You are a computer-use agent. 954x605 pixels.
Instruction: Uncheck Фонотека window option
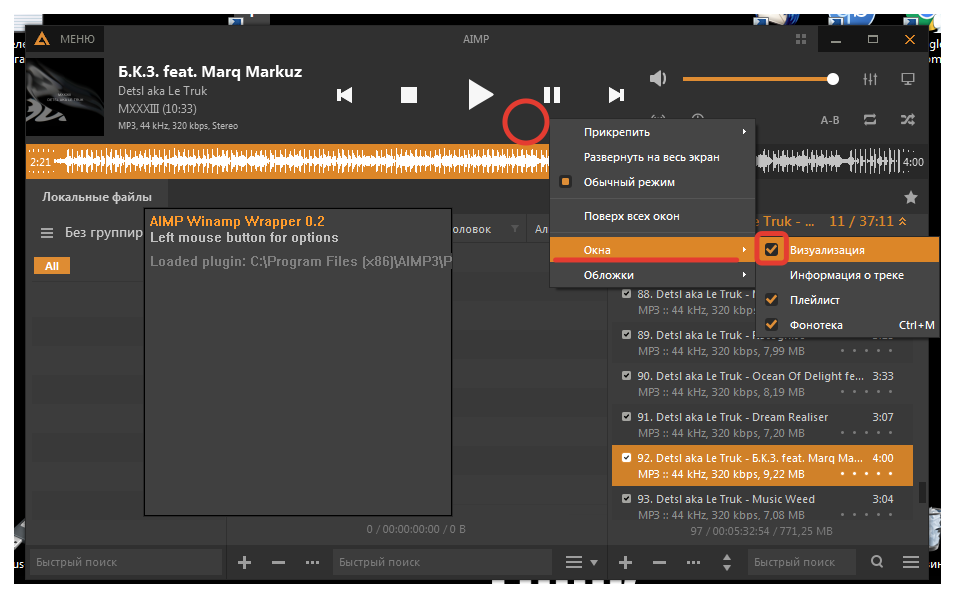(771, 324)
